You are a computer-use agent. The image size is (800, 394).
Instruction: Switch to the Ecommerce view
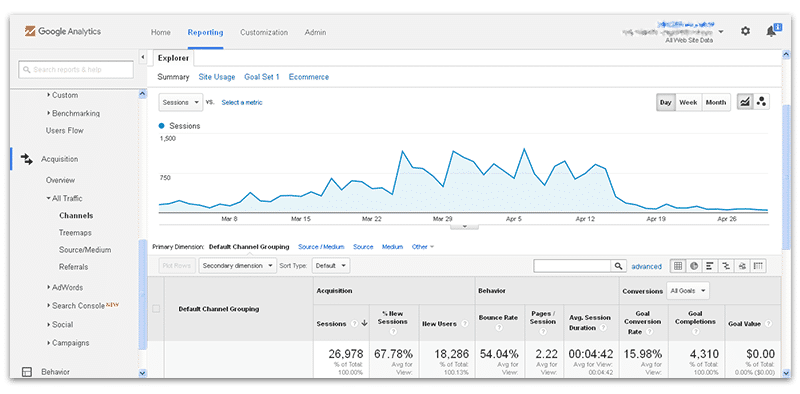(309, 77)
